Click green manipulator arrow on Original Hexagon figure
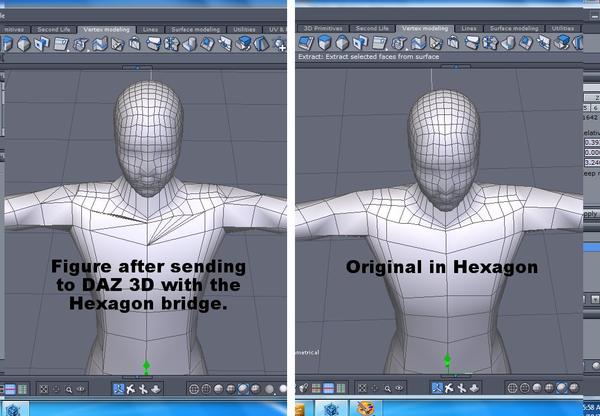The height and width of the screenshot is (416, 600). tap(447, 359)
